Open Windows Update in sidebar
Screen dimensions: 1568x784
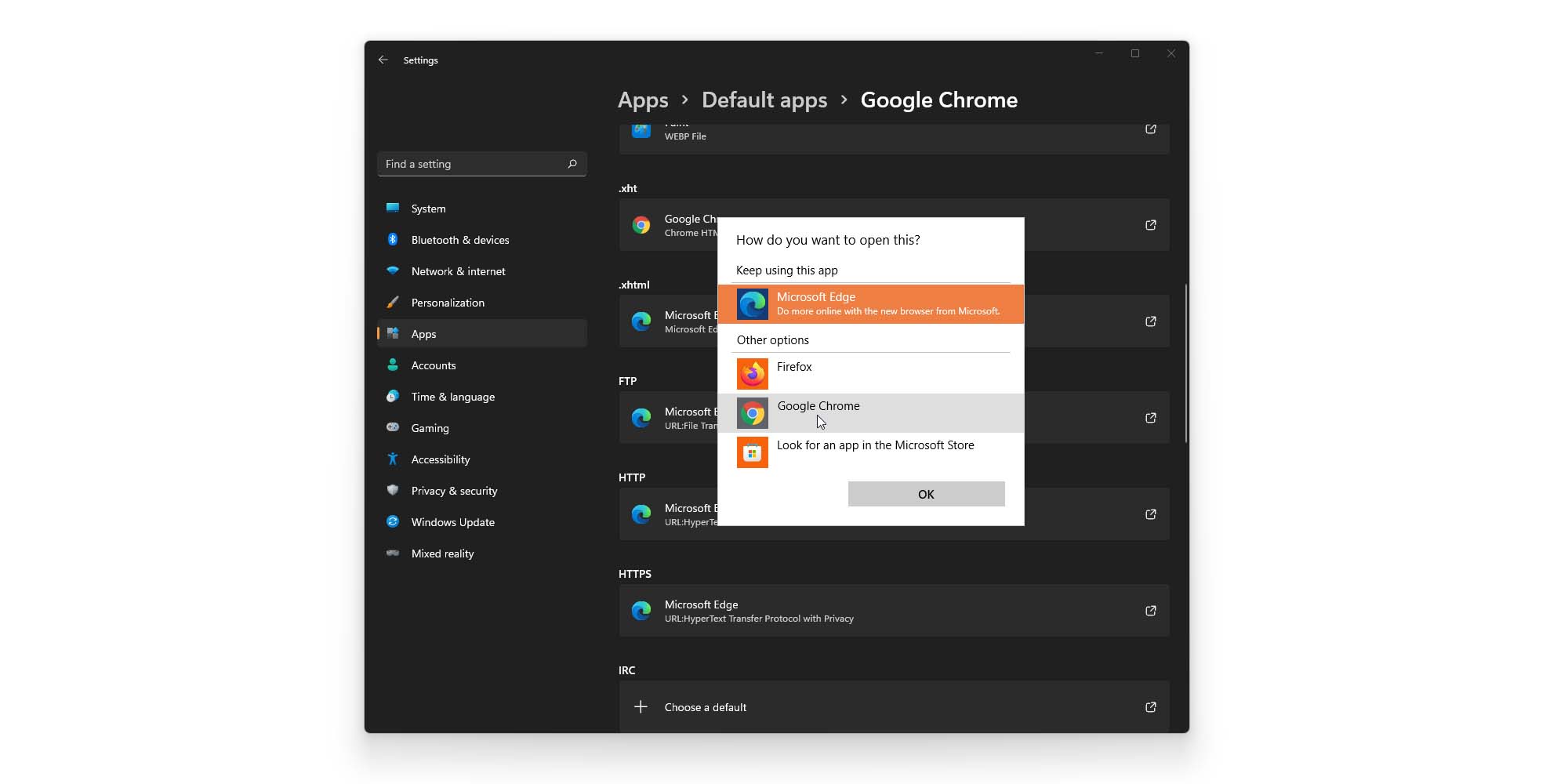coord(452,522)
